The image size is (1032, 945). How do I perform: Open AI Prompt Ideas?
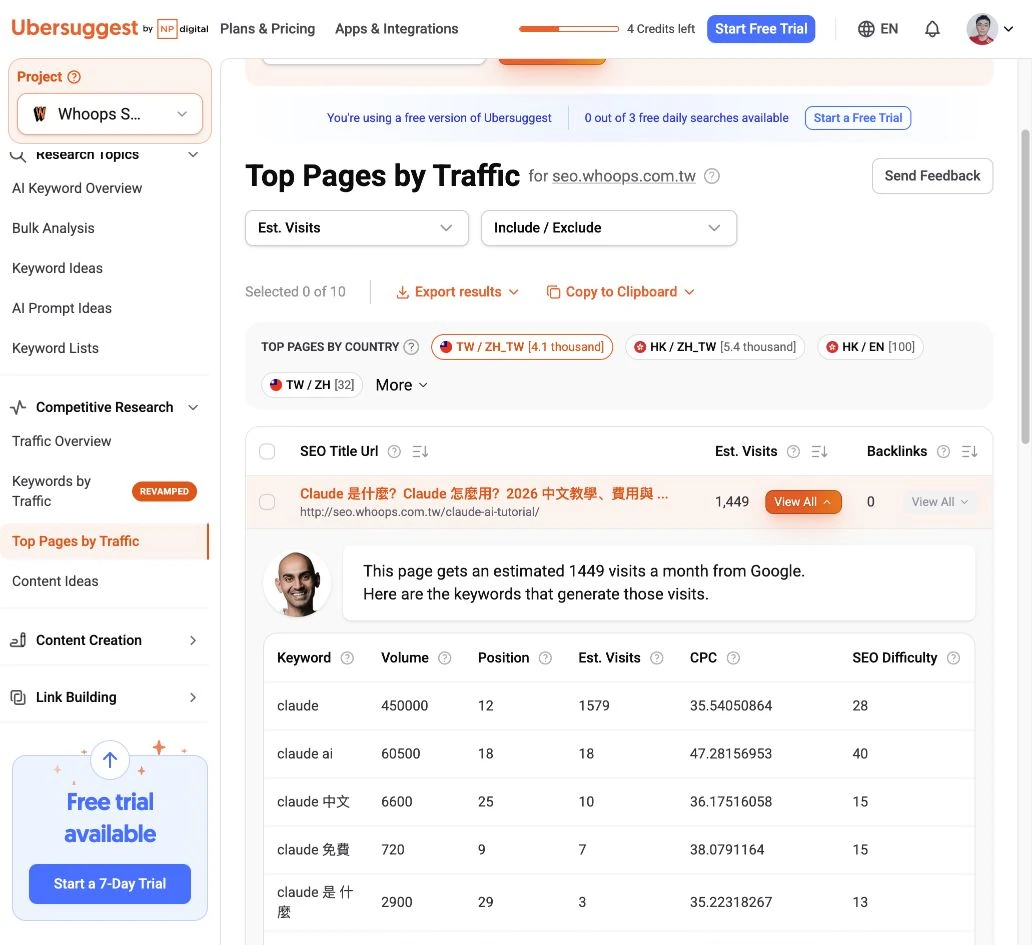(x=62, y=308)
